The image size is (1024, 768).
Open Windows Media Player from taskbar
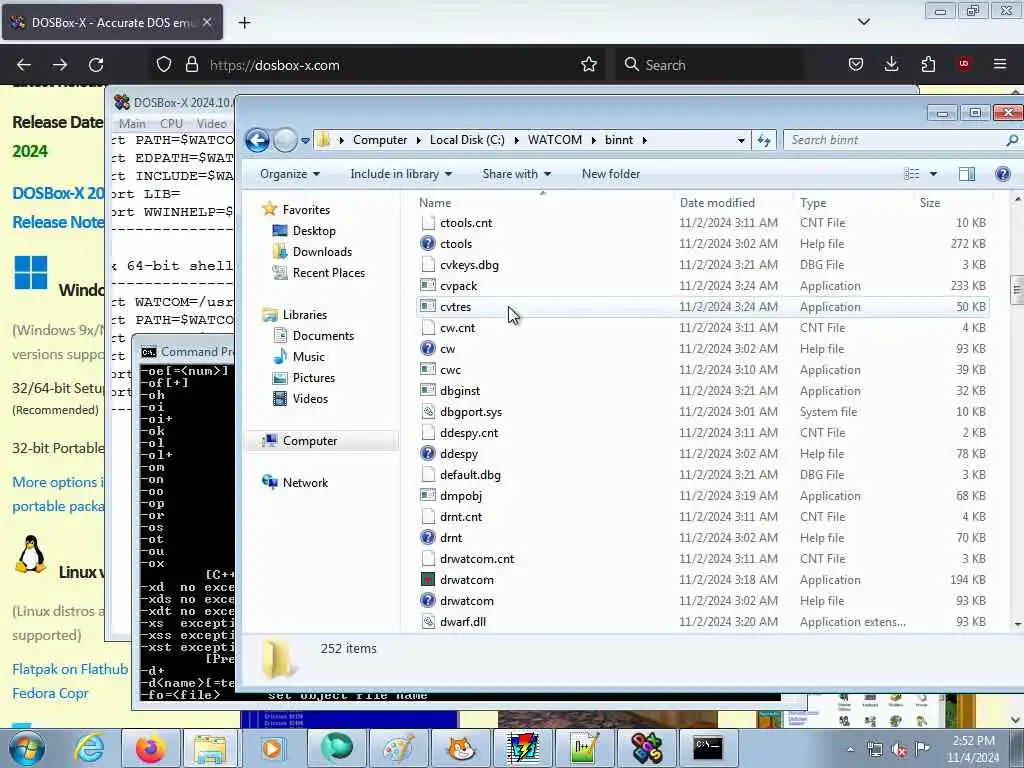click(272, 748)
